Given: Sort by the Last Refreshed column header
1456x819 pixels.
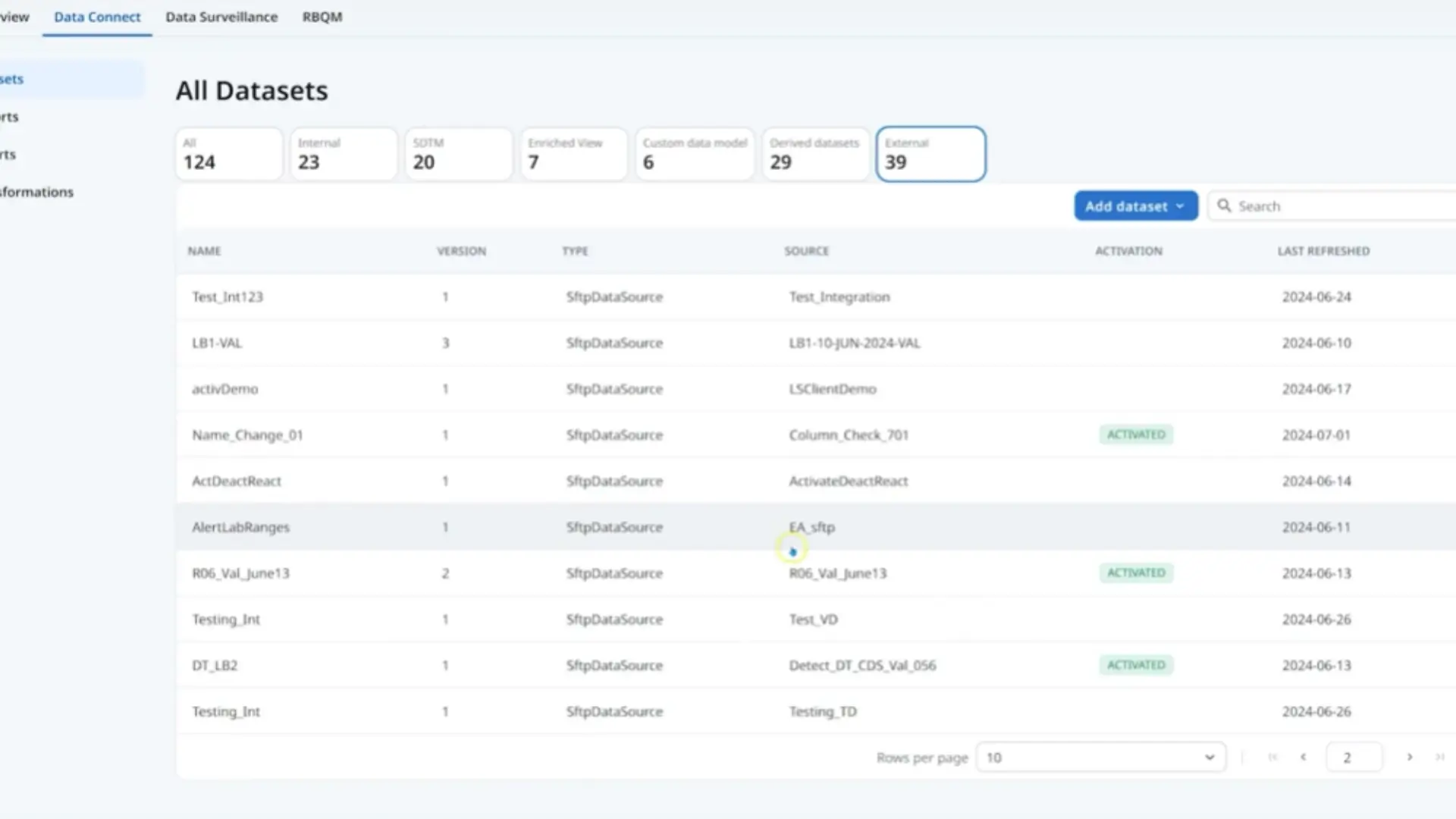Looking at the screenshot, I should (x=1323, y=251).
